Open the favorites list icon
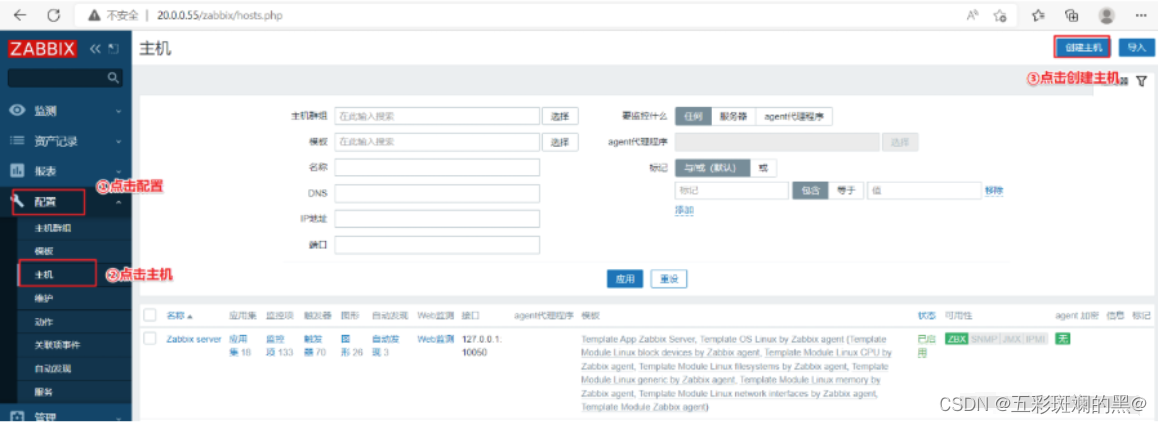Image resolution: width=1162 pixels, height=424 pixels. click(x=1038, y=15)
